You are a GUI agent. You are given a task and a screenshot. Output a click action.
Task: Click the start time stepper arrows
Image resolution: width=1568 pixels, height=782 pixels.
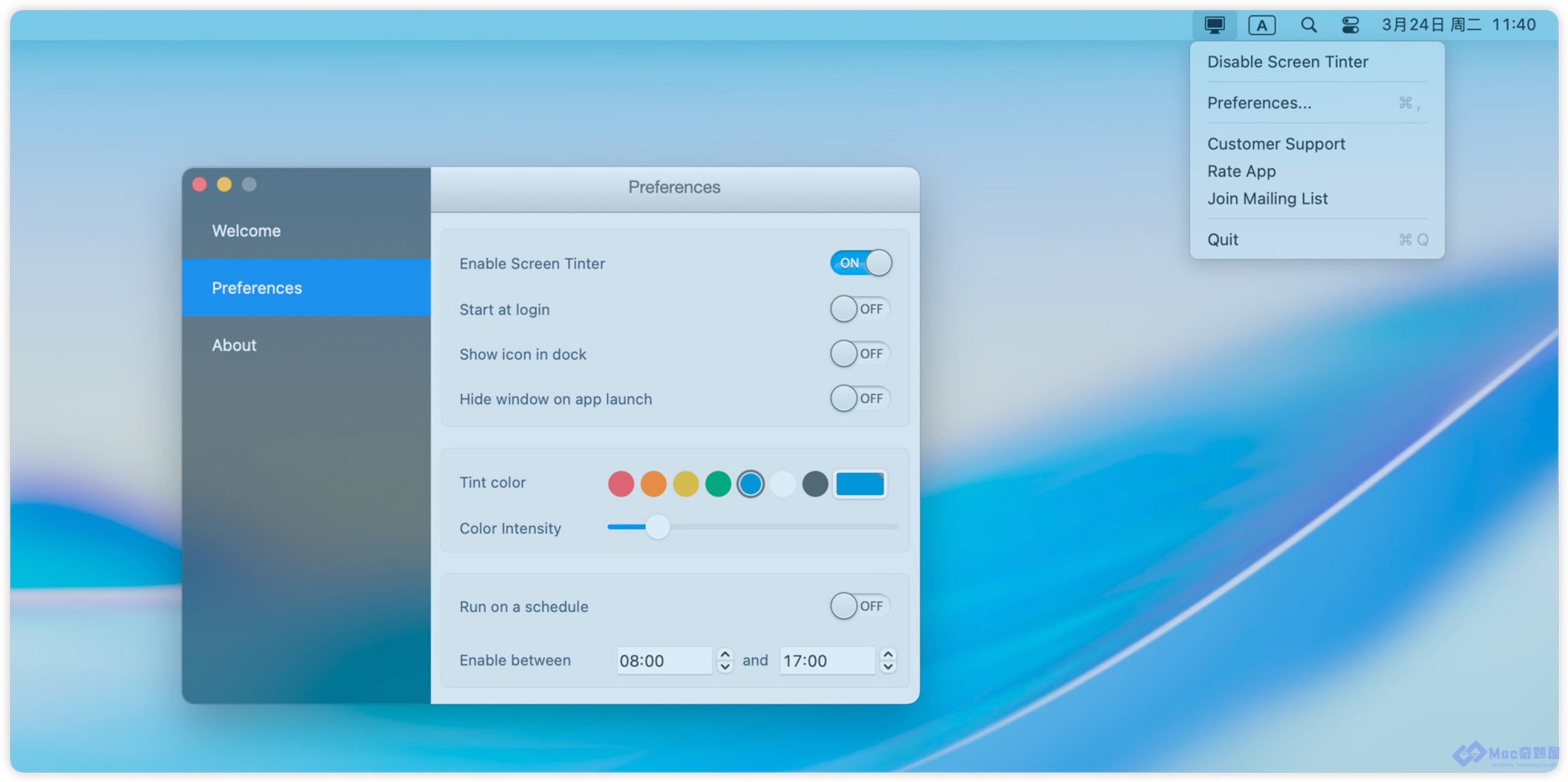point(725,661)
